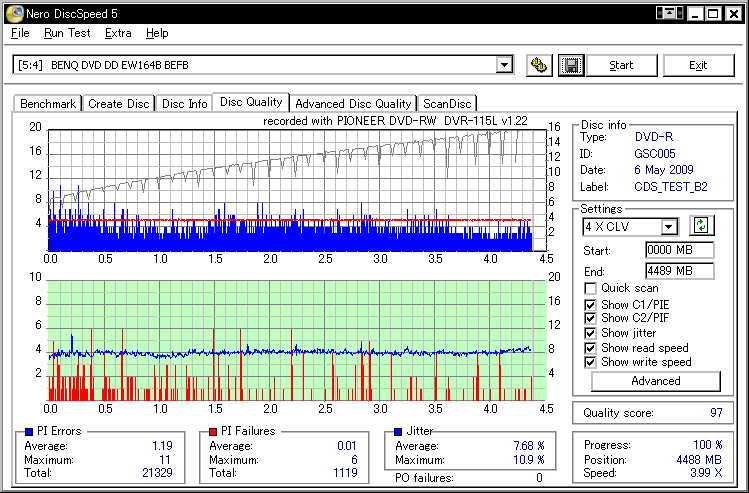This screenshot has height=493, width=749.
Task: Switch to the Advanced Disc Quality tab
Action: click(353, 103)
